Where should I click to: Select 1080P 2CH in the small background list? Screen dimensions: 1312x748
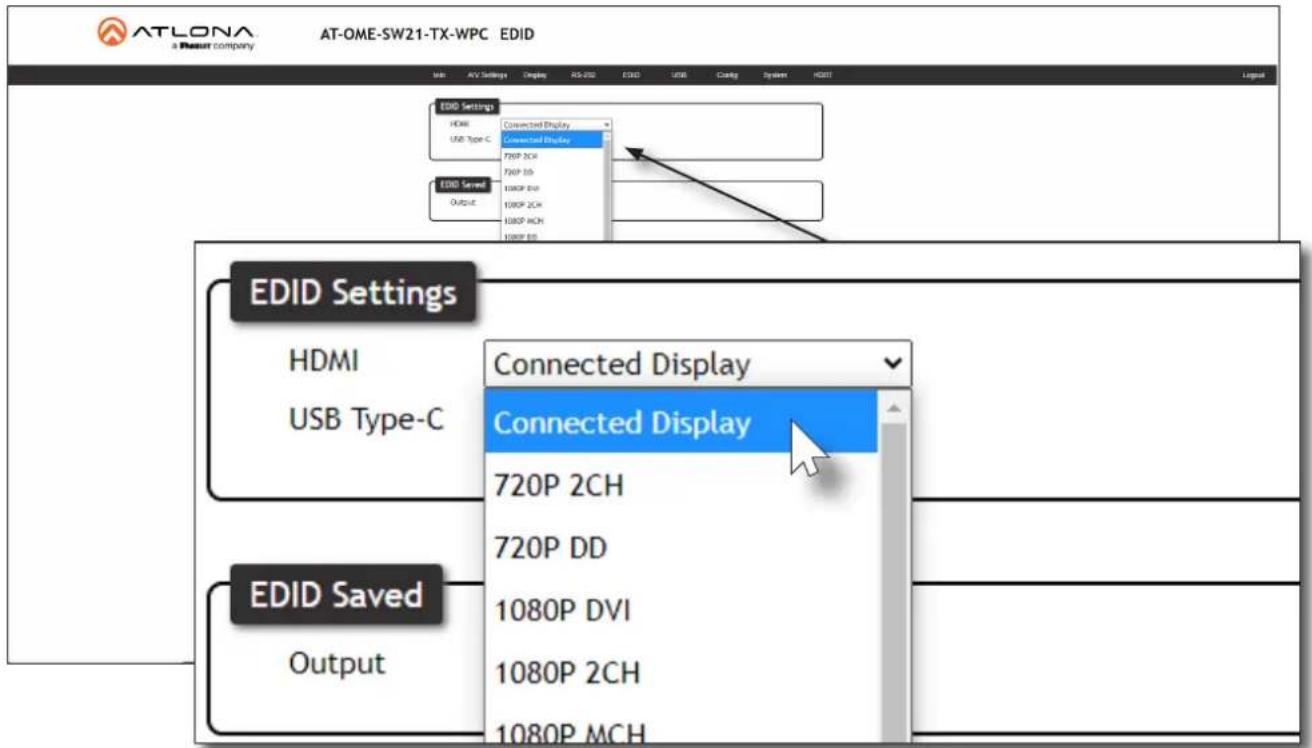[553, 205]
